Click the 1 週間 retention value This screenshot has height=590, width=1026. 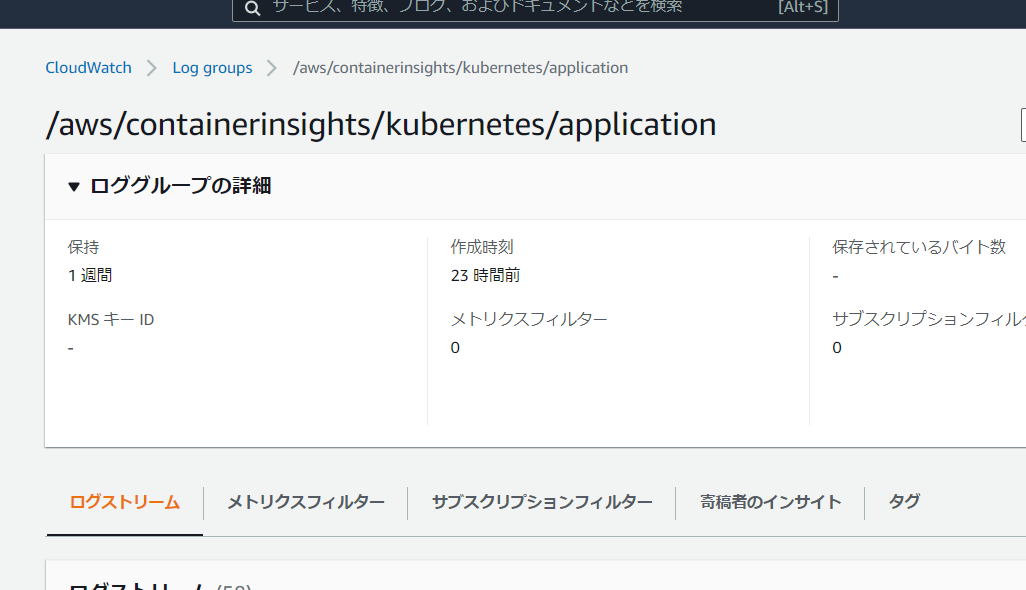89,276
